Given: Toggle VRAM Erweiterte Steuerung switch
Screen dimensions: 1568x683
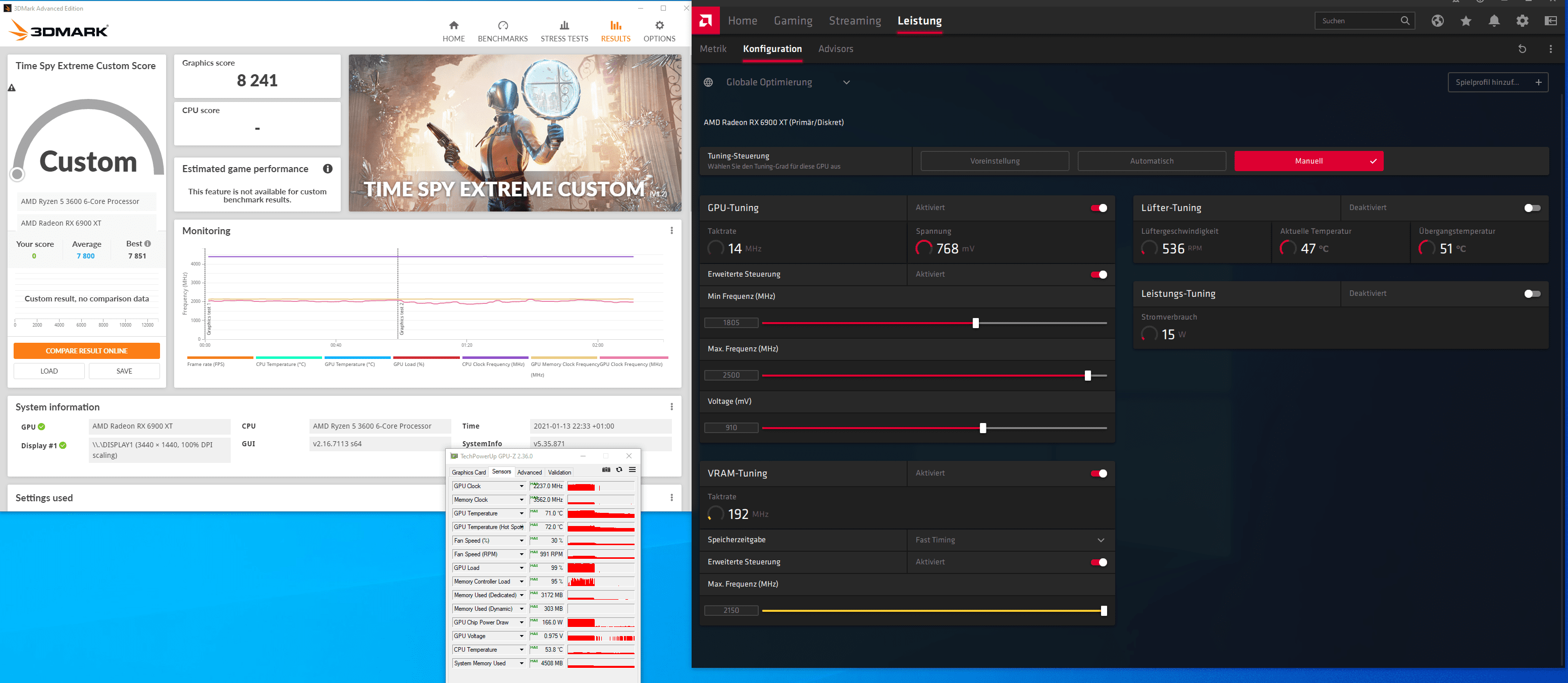Looking at the screenshot, I should (1099, 562).
